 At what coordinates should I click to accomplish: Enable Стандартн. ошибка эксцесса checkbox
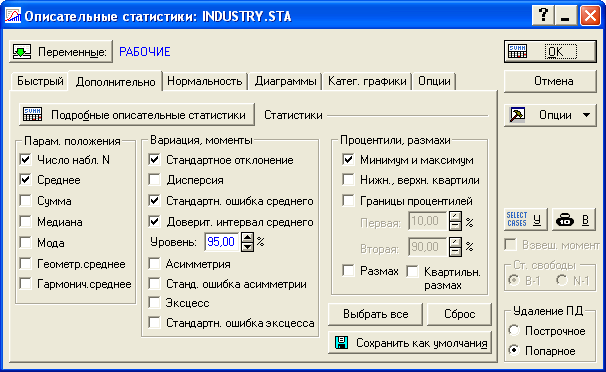tap(155, 323)
